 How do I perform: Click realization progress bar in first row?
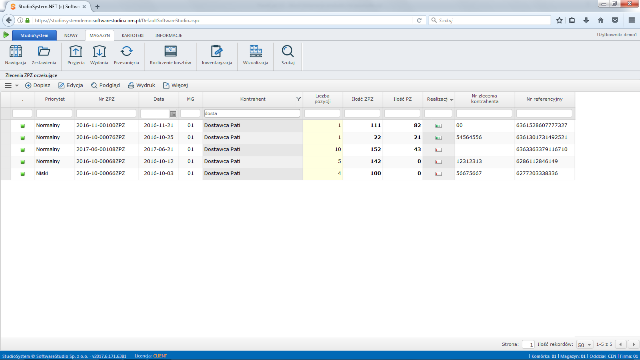438,126
